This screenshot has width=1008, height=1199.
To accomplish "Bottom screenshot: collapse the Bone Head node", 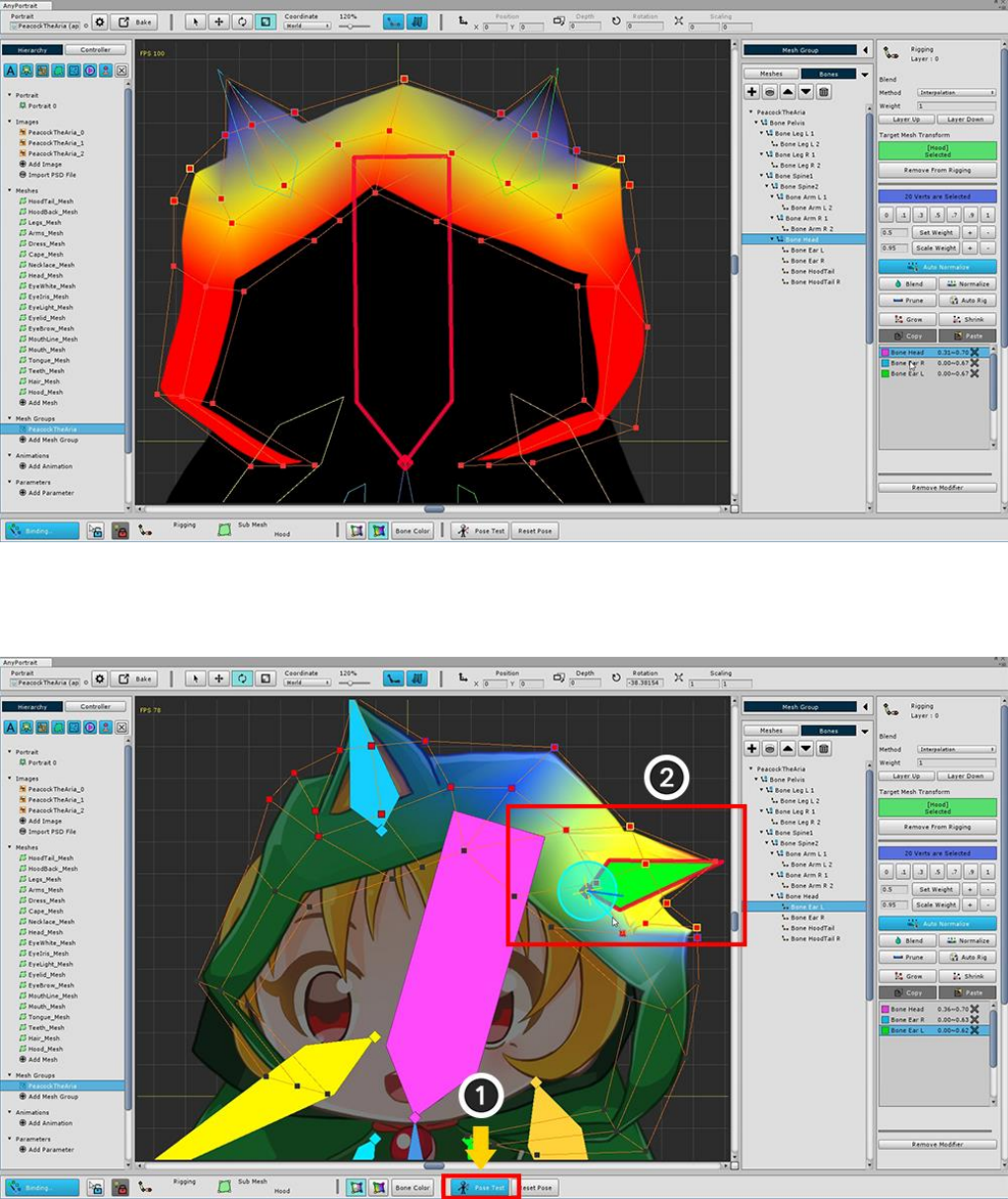I will [774, 896].
